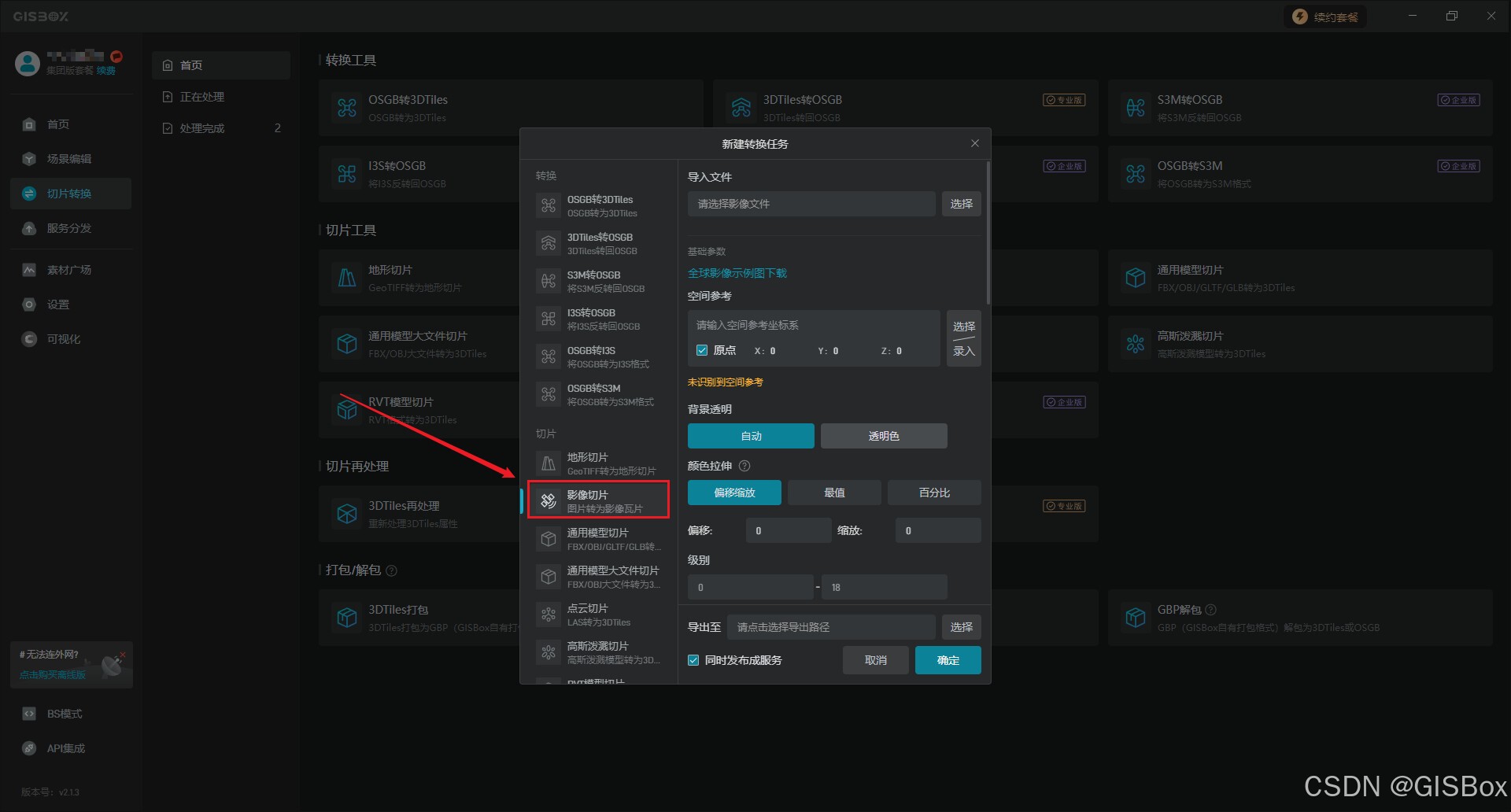Click minimum 级别 input field
Image resolution: width=1511 pixels, height=812 pixels.
coord(750,587)
